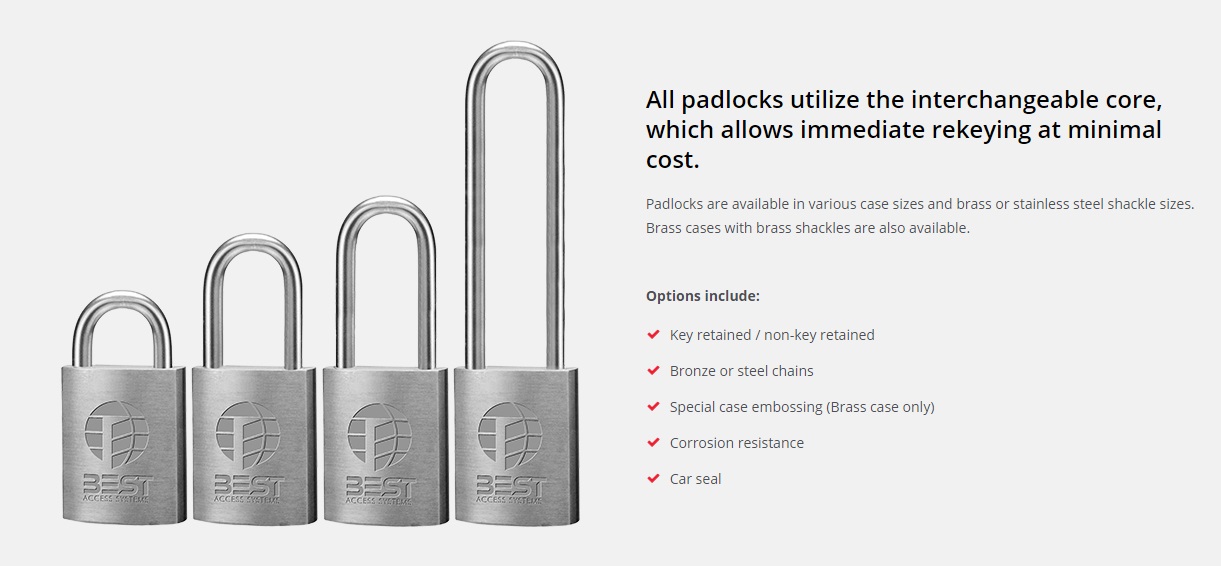
Task: Select the "Bronze or steel chains" option text
Action: click(x=741, y=371)
